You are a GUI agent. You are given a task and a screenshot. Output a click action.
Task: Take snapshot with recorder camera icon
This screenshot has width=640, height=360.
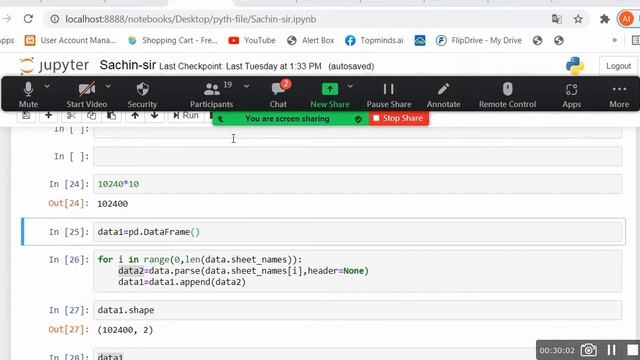pyautogui.click(x=588, y=350)
